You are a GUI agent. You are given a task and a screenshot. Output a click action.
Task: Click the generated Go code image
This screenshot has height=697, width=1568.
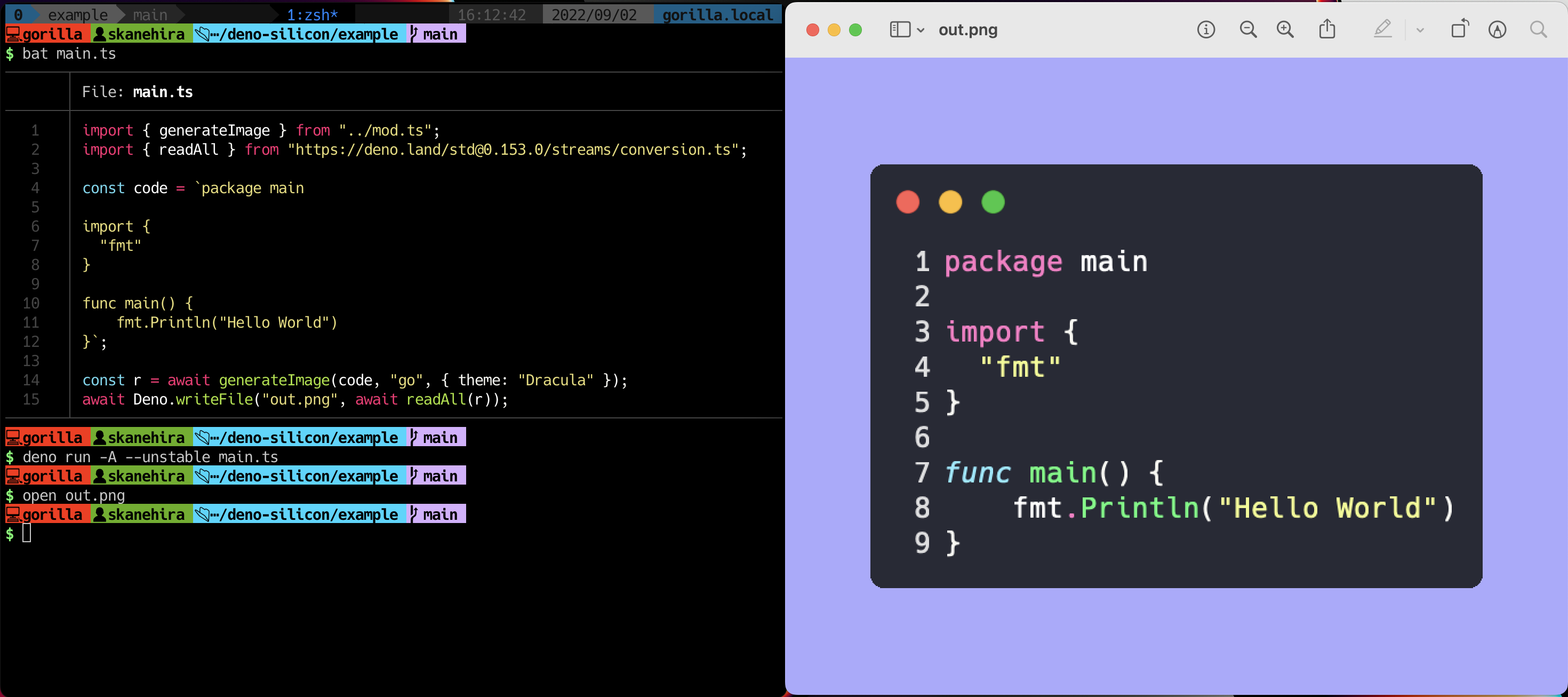pos(1175,375)
